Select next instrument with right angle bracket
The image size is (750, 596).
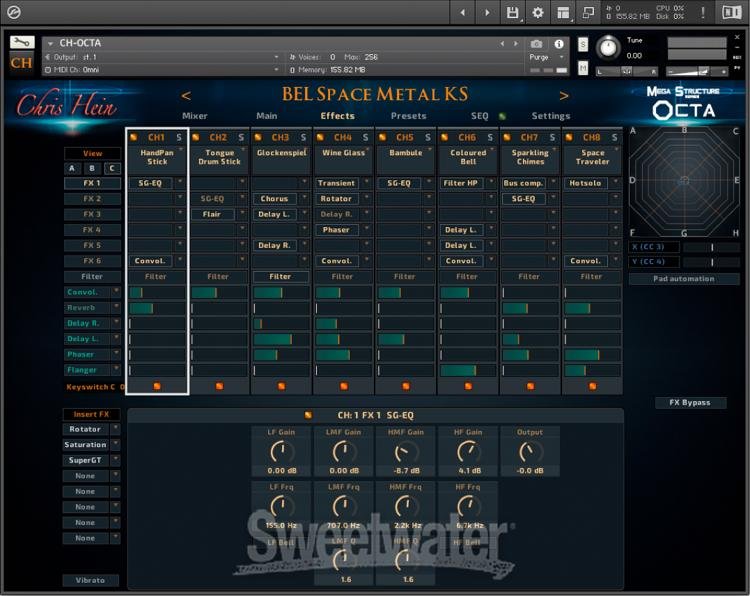pyautogui.click(x=564, y=95)
